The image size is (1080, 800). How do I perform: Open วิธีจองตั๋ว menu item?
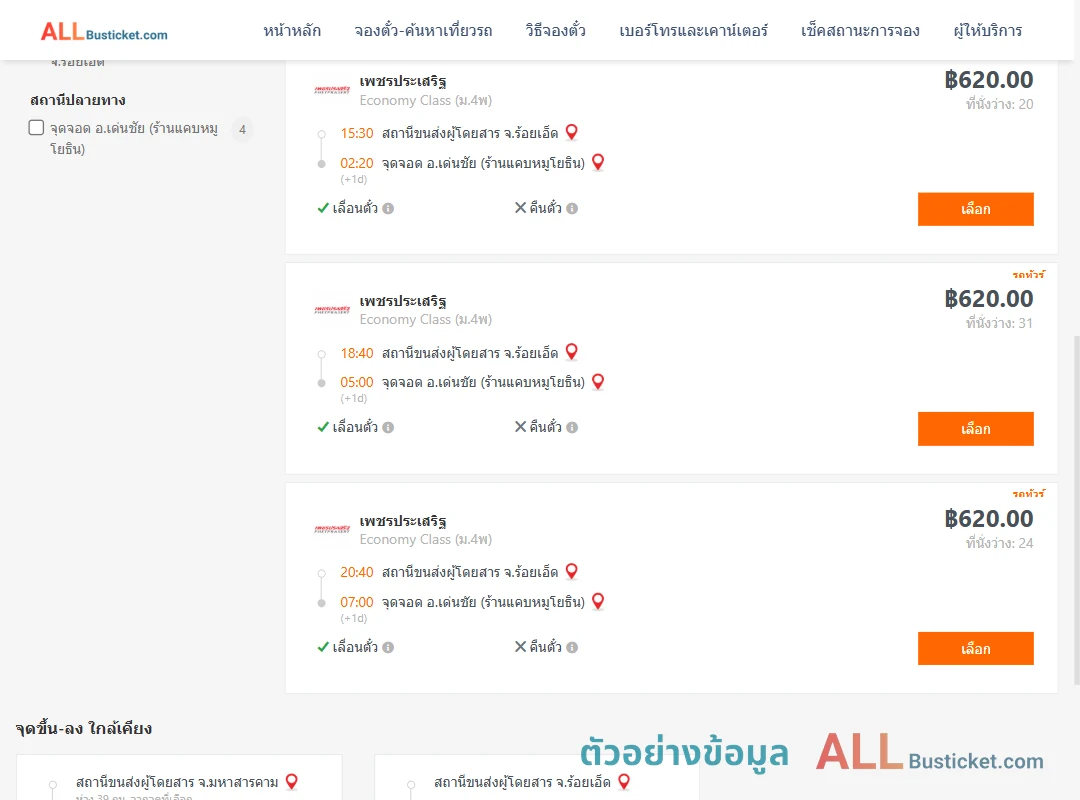555,30
